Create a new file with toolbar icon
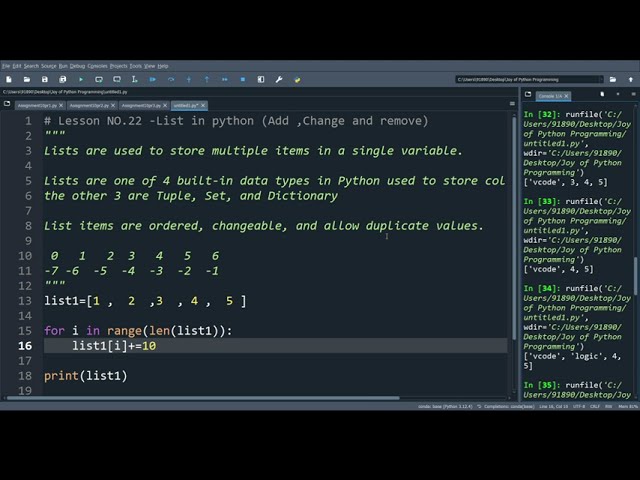 [x=9, y=80]
